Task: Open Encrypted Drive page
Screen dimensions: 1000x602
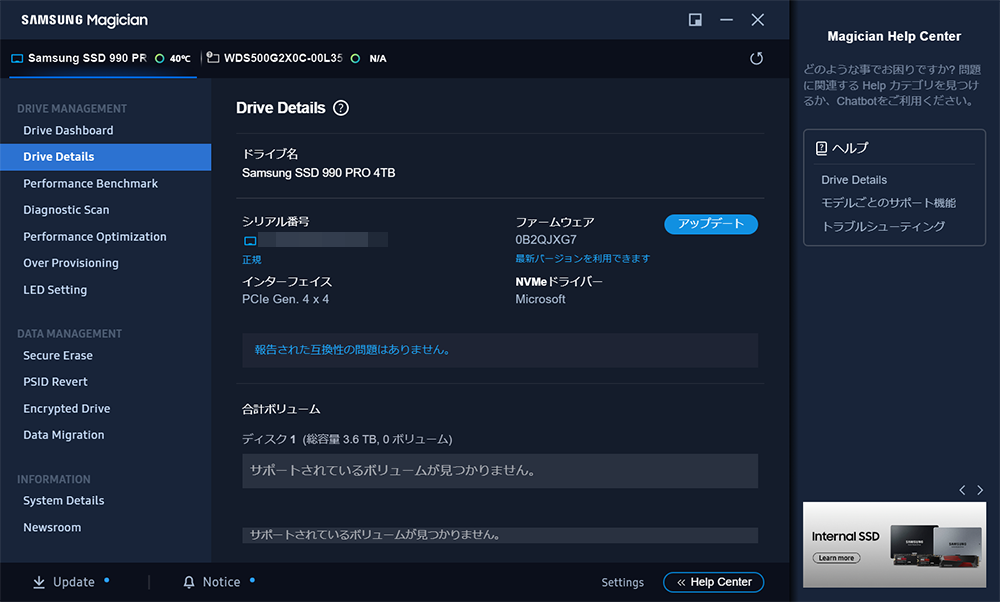Action: point(67,408)
